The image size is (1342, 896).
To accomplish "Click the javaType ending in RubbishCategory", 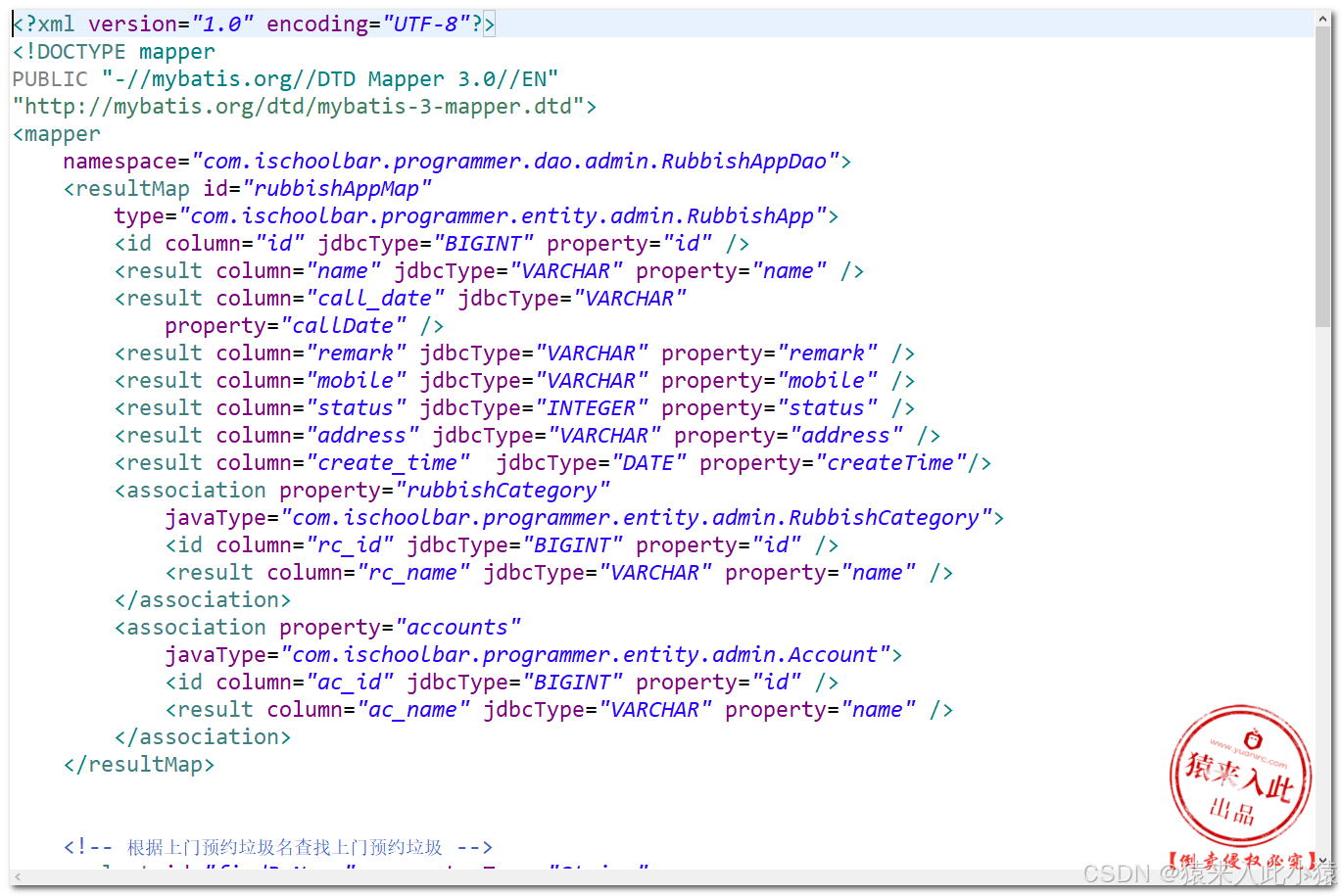I will click(637, 517).
